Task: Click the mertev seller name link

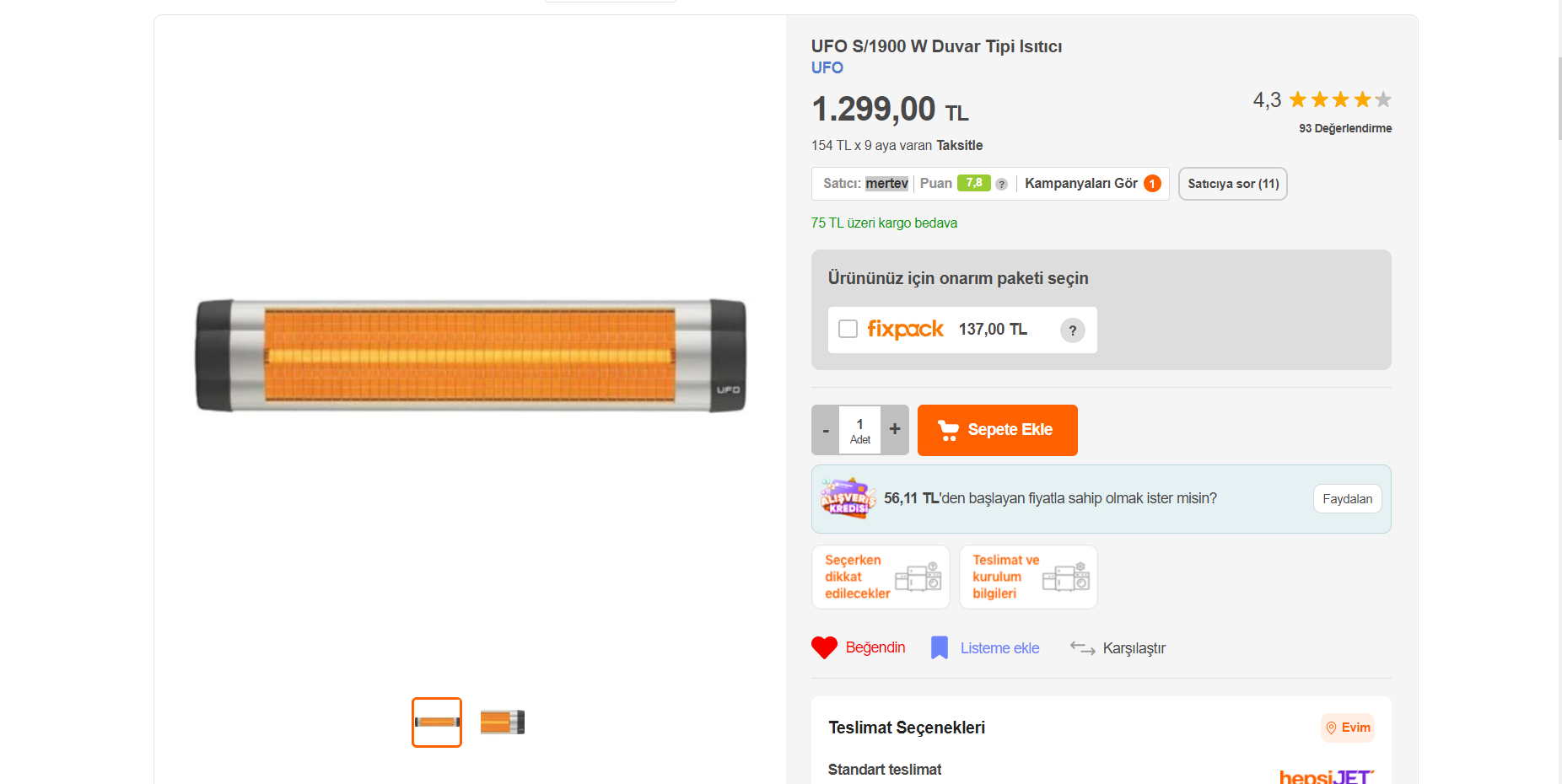Action: [x=886, y=184]
